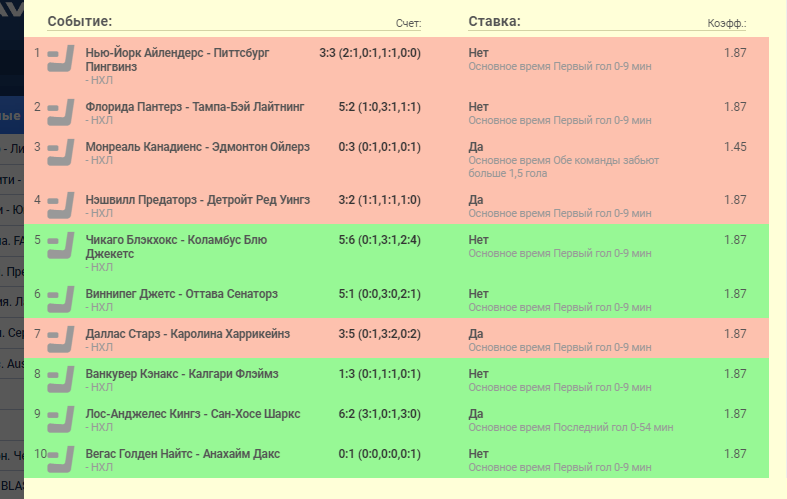Image resolution: width=787 pixels, height=499 pixels.
Task: Open Монреаль Канадиенс - Эдмонтон Ойлерз event
Action: (198, 146)
